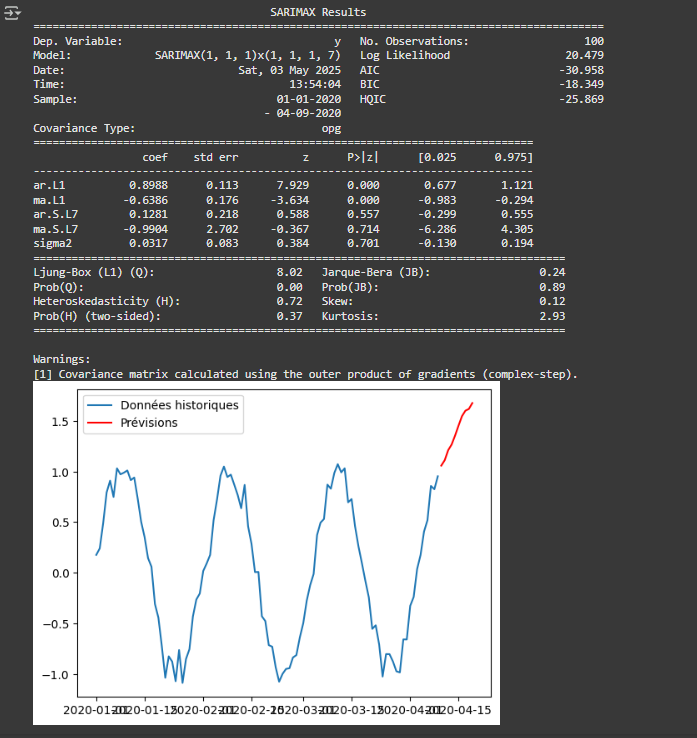Viewport: 697px width, 738px height.
Task: Click the Prob(JB) value 0.89
Action: tap(552, 288)
